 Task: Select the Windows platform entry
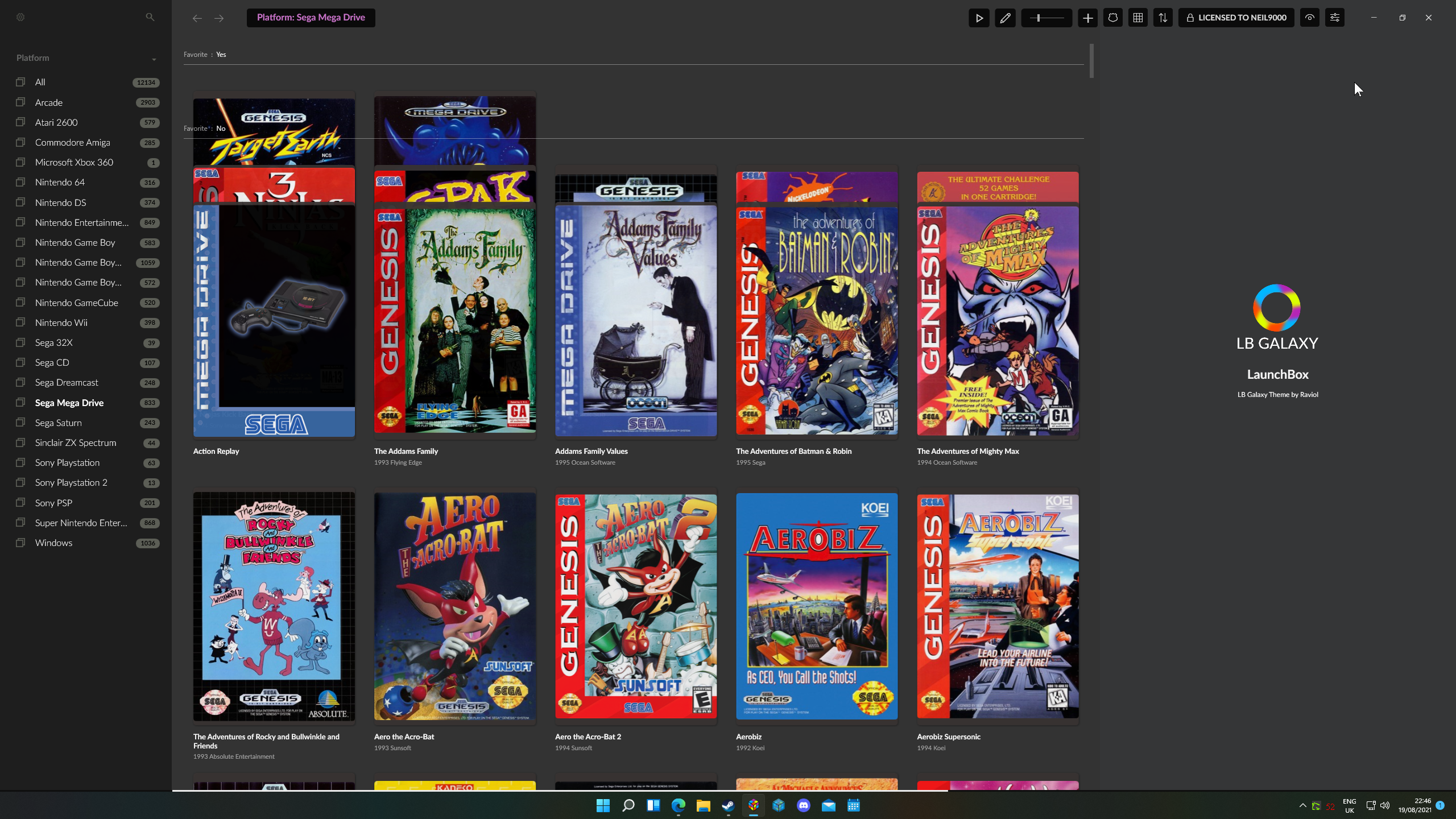(88, 543)
